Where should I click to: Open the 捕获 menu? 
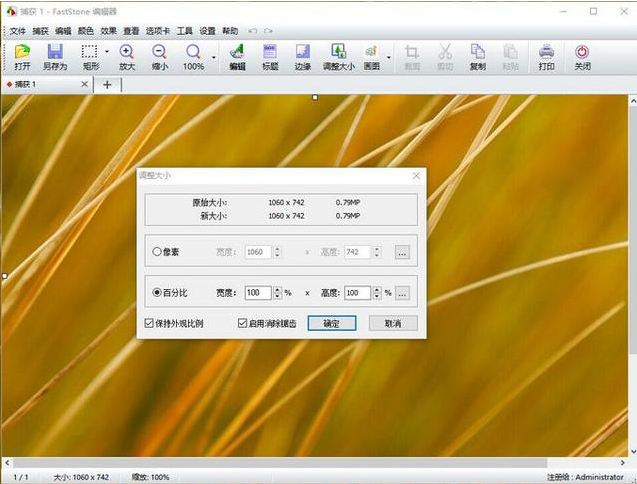(x=40, y=31)
